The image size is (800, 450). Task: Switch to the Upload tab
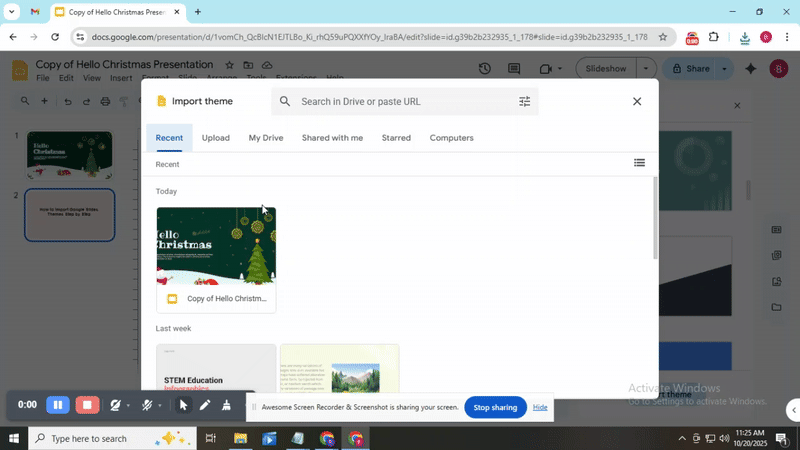pos(215,138)
